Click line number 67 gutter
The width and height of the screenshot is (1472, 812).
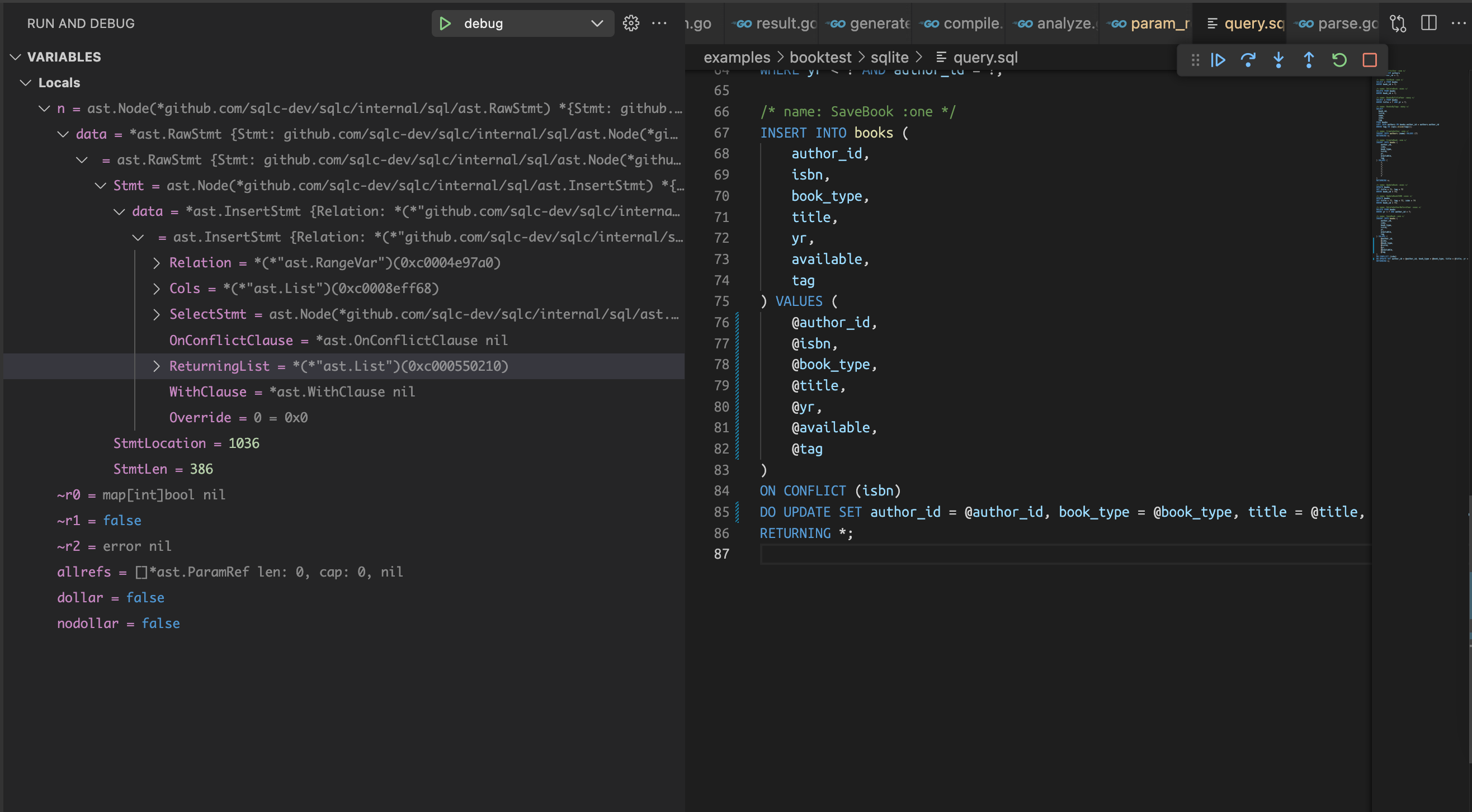pos(721,133)
